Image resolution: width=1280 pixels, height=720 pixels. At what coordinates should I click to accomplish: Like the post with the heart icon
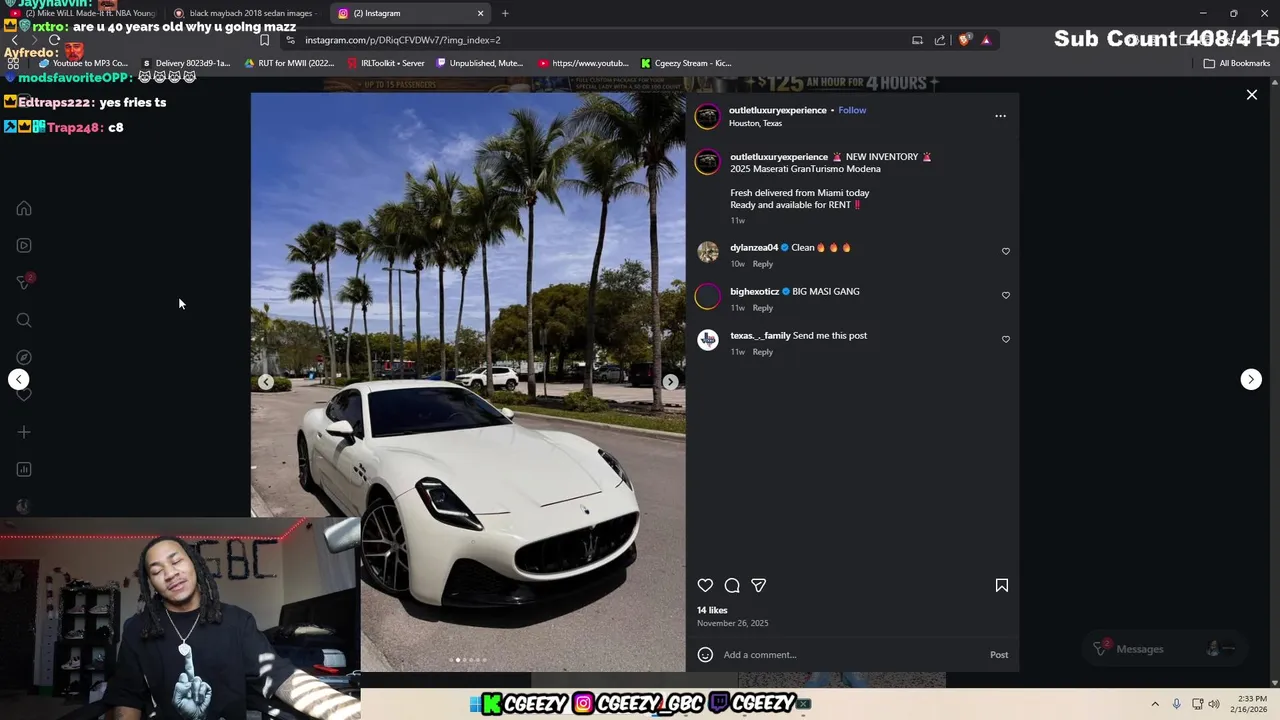(x=705, y=586)
